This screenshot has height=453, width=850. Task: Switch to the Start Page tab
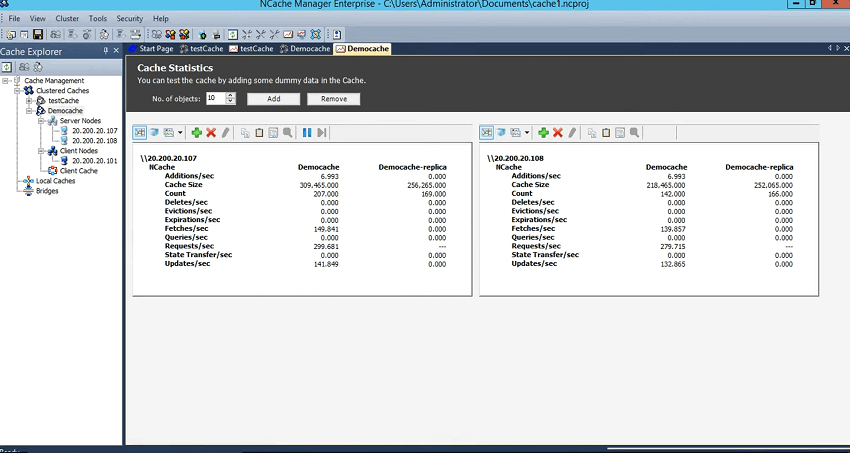(x=151, y=49)
